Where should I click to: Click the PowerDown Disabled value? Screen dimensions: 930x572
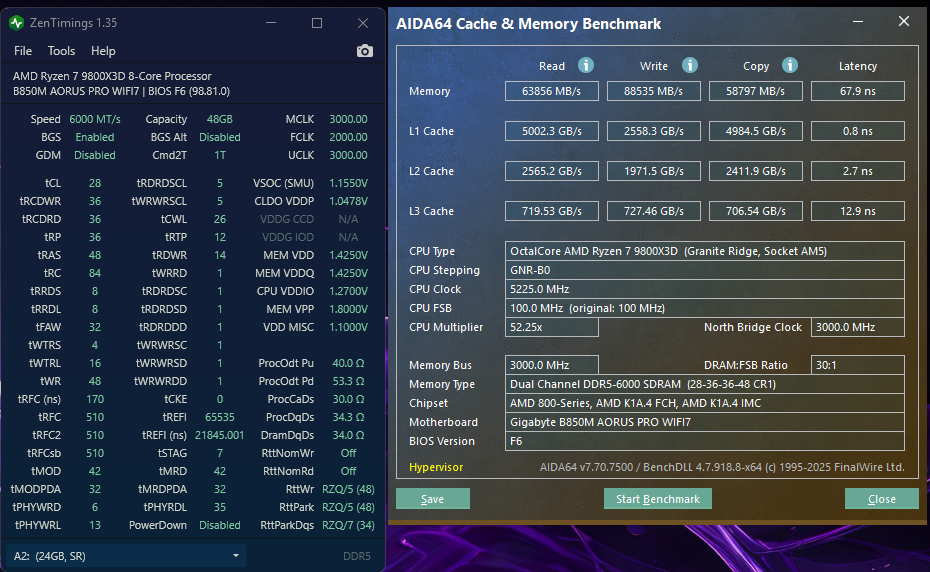[219, 525]
